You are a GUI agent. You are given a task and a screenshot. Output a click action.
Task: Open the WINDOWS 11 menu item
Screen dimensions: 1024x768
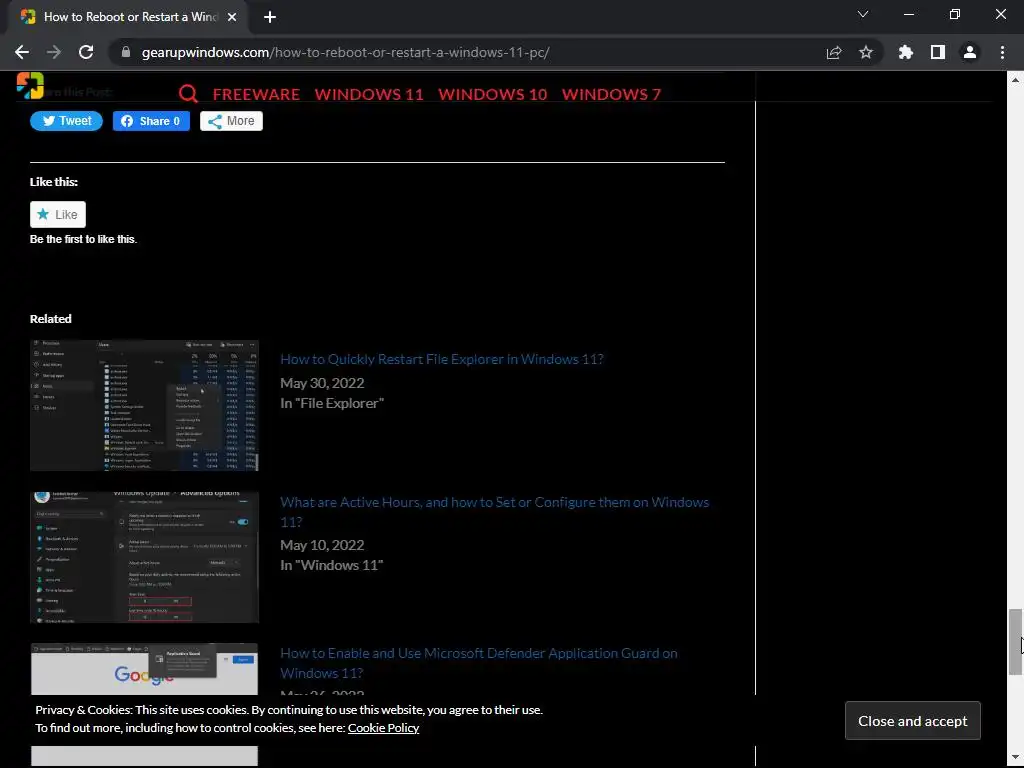[369, 94]
